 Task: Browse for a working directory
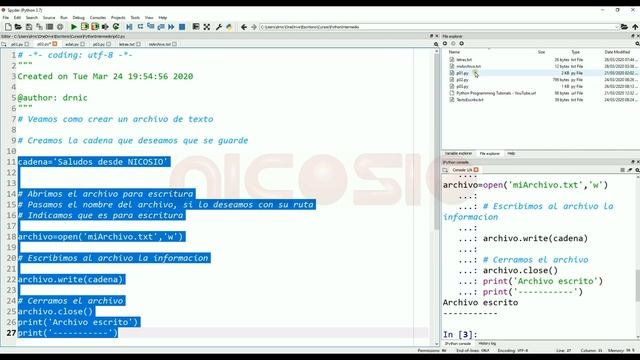click(x=624, y=27)
